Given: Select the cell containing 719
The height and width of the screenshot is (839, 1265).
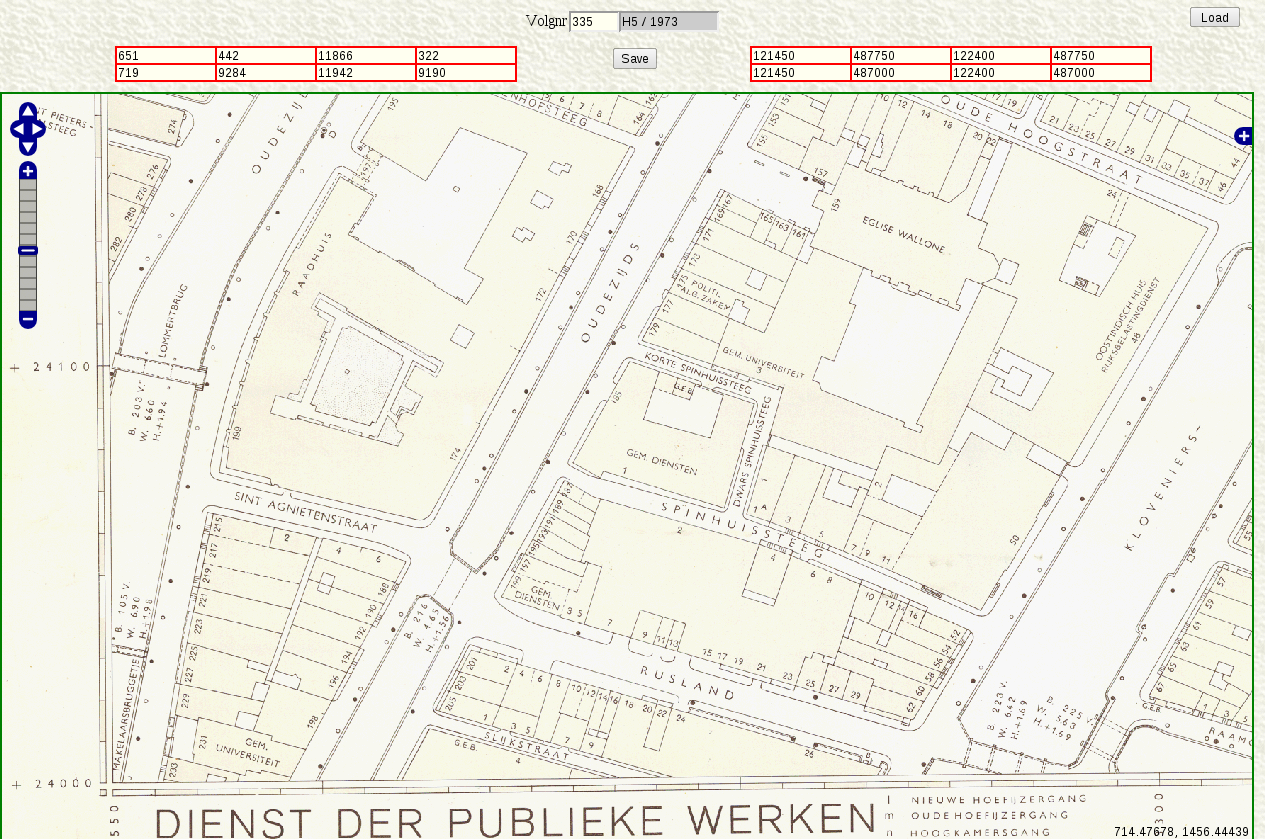Looking at the screenshot, I should [x=166, y=73].
